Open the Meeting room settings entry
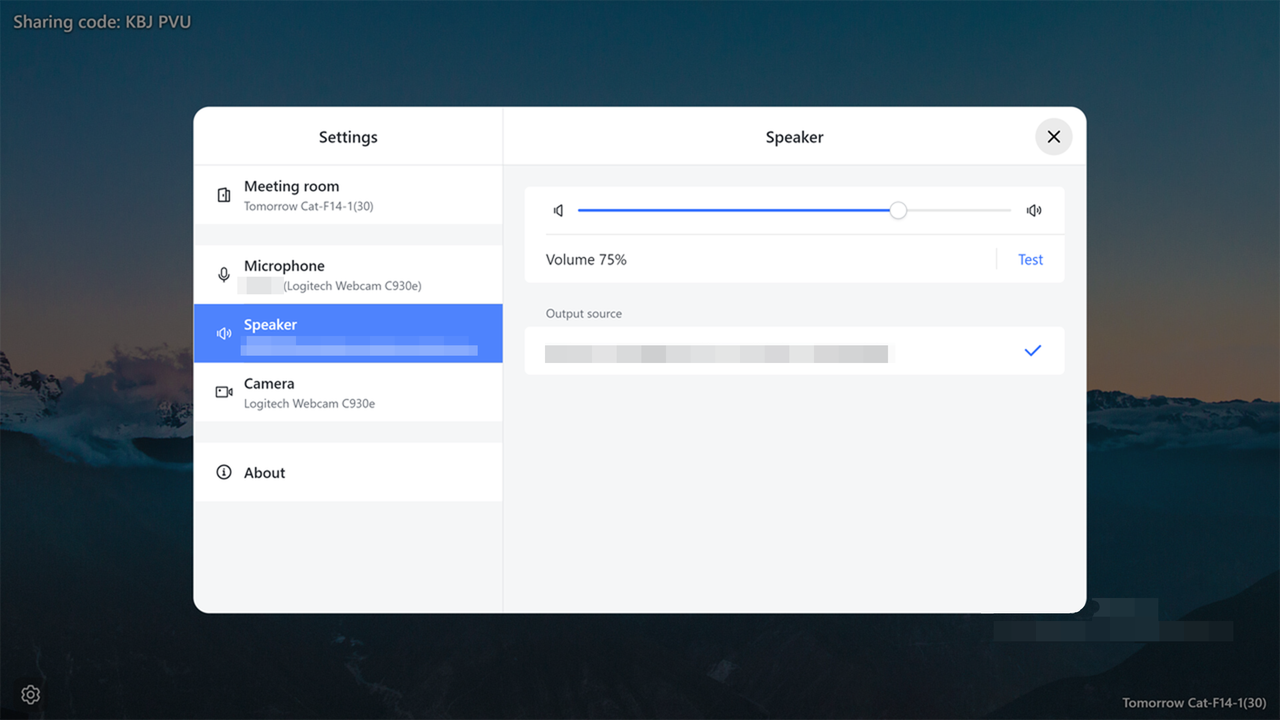This screenshot has height=720, width=1280. click(348, 195)
